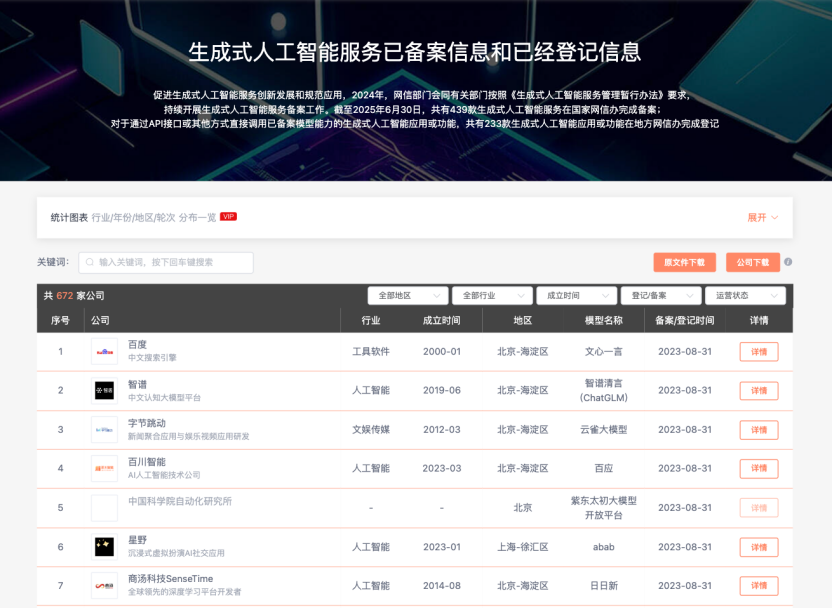Click the 2019-06 founding date cell
Image resolution: width=832 pixels, height=608 pixels.
tap(441, 390)
